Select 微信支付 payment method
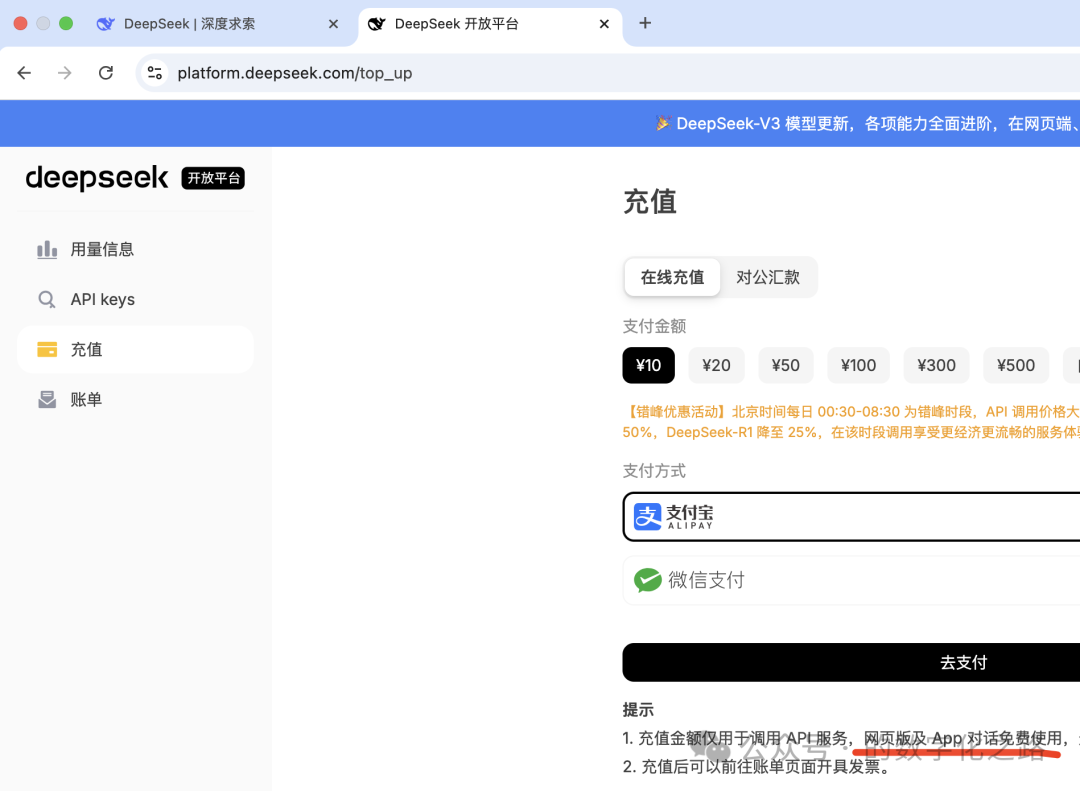The height and width of the screenshot is (791, 1080). pos(851,580)
